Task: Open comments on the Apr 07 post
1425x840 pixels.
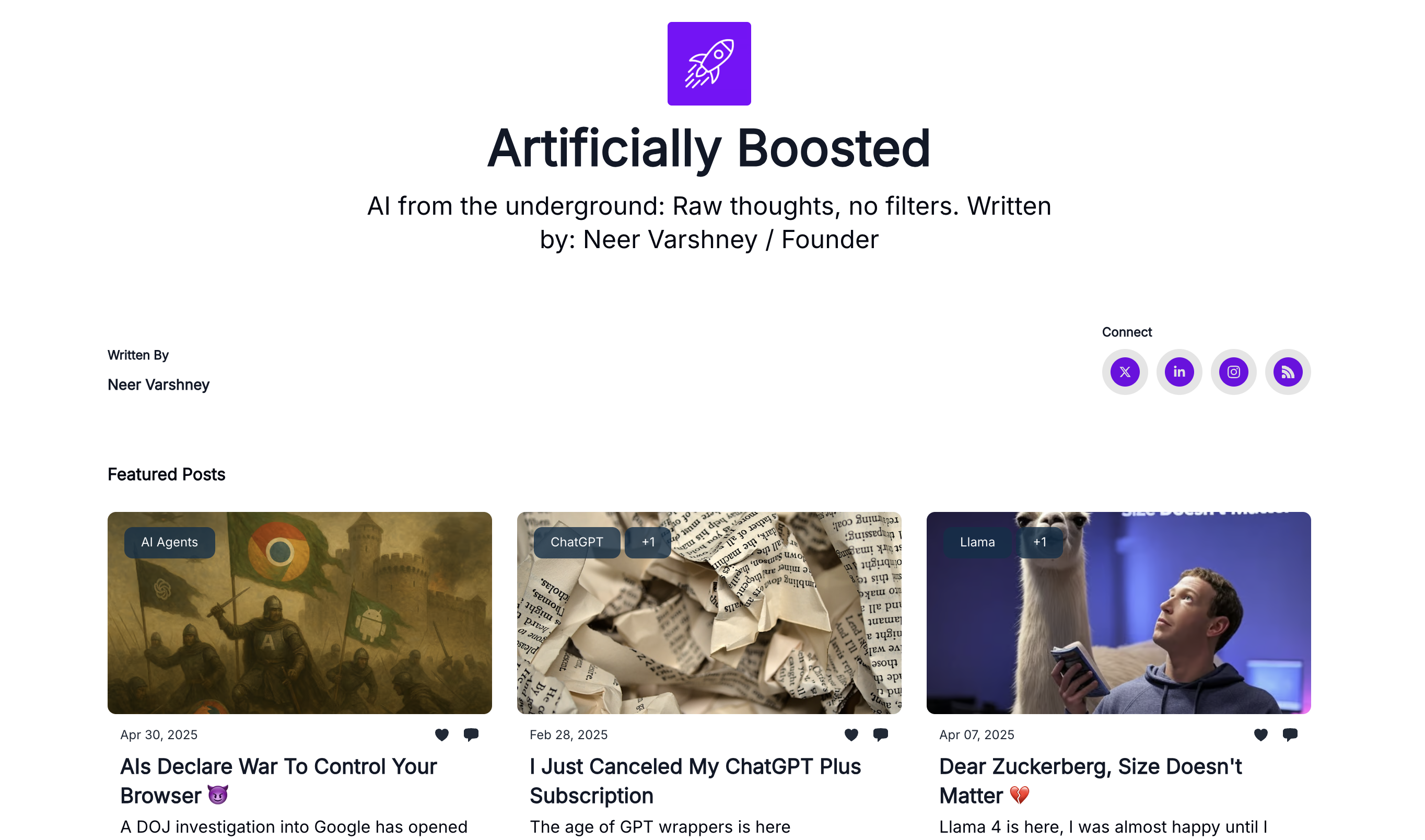Action: (x=1290, y=734)
